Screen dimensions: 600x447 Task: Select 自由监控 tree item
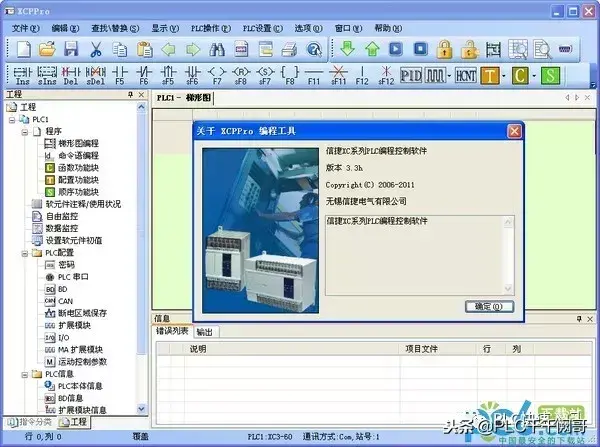click(x=62, y=217)
